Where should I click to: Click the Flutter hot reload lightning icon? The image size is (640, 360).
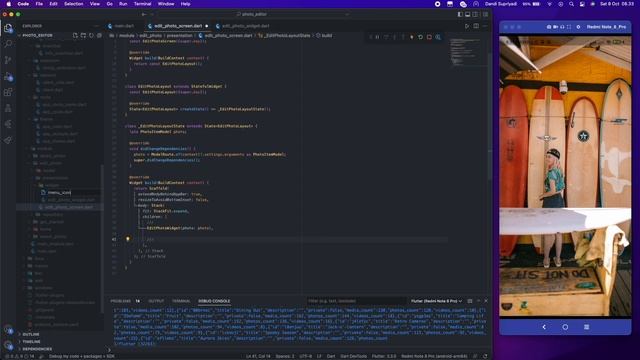tap(411, 37)
